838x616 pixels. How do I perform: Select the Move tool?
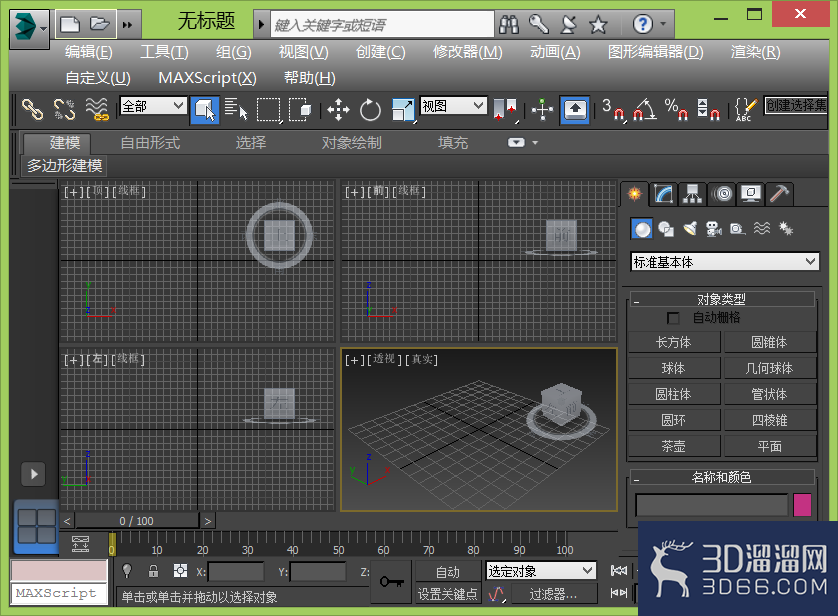tap(338, 110)
